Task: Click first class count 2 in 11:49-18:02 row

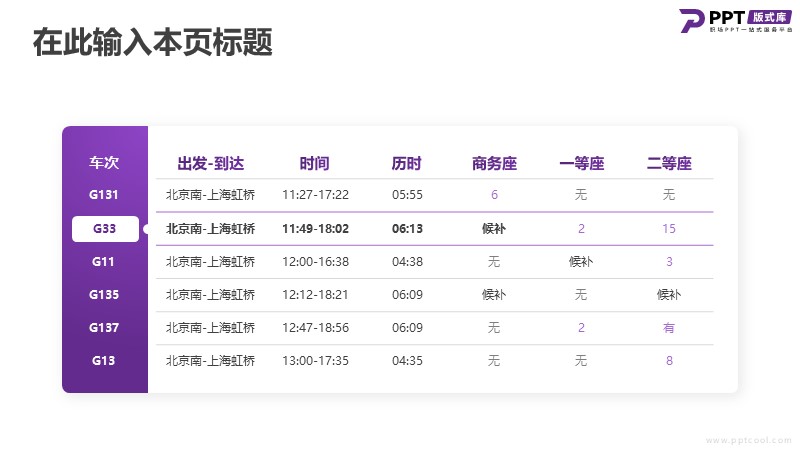Action: [581, 229]
